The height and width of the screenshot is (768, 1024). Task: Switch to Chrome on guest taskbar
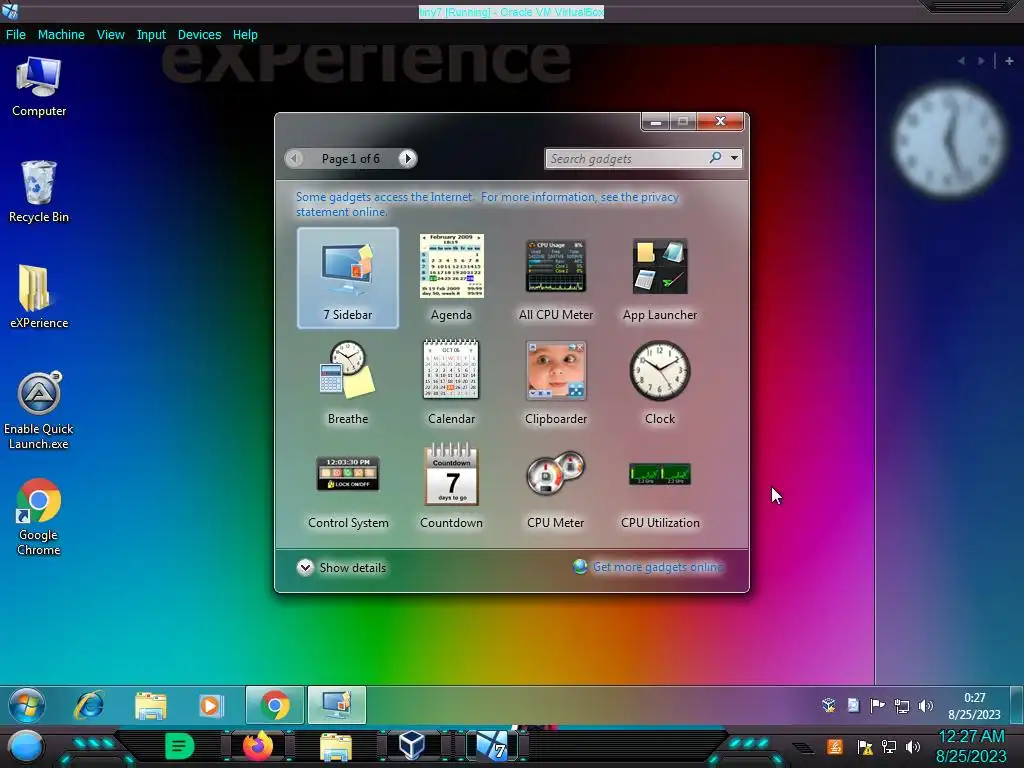[x=275, y=705]
